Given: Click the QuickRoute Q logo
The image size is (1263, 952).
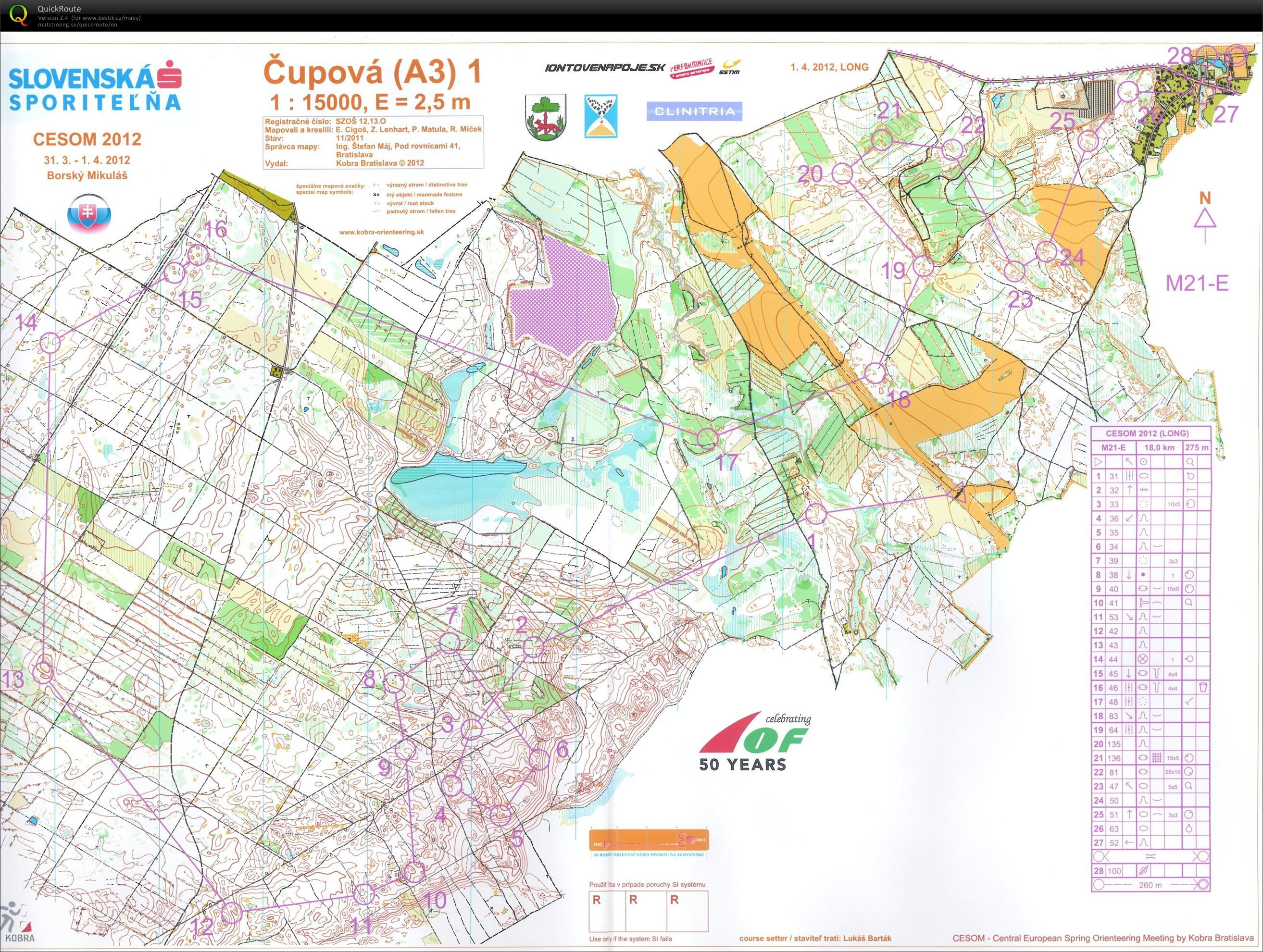Looking at the screenshot, I should 19,14.
